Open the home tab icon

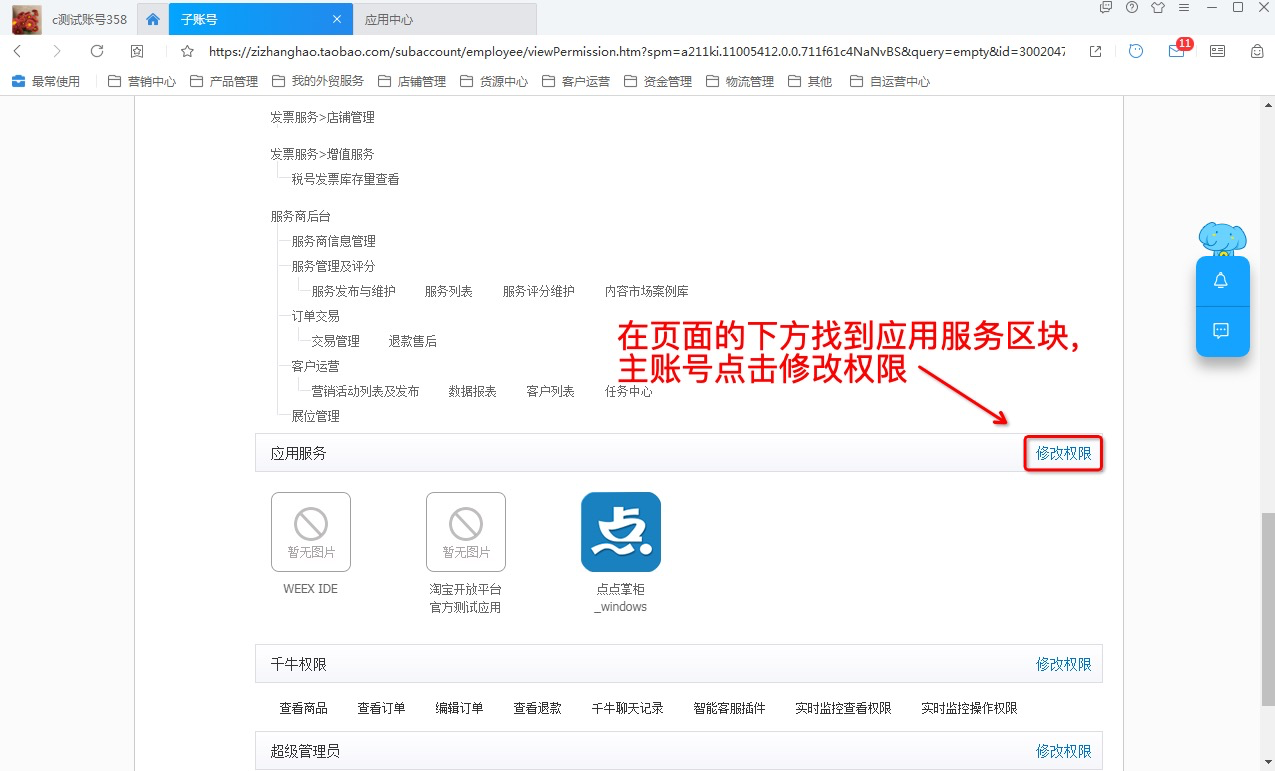(x=153, y=19)
